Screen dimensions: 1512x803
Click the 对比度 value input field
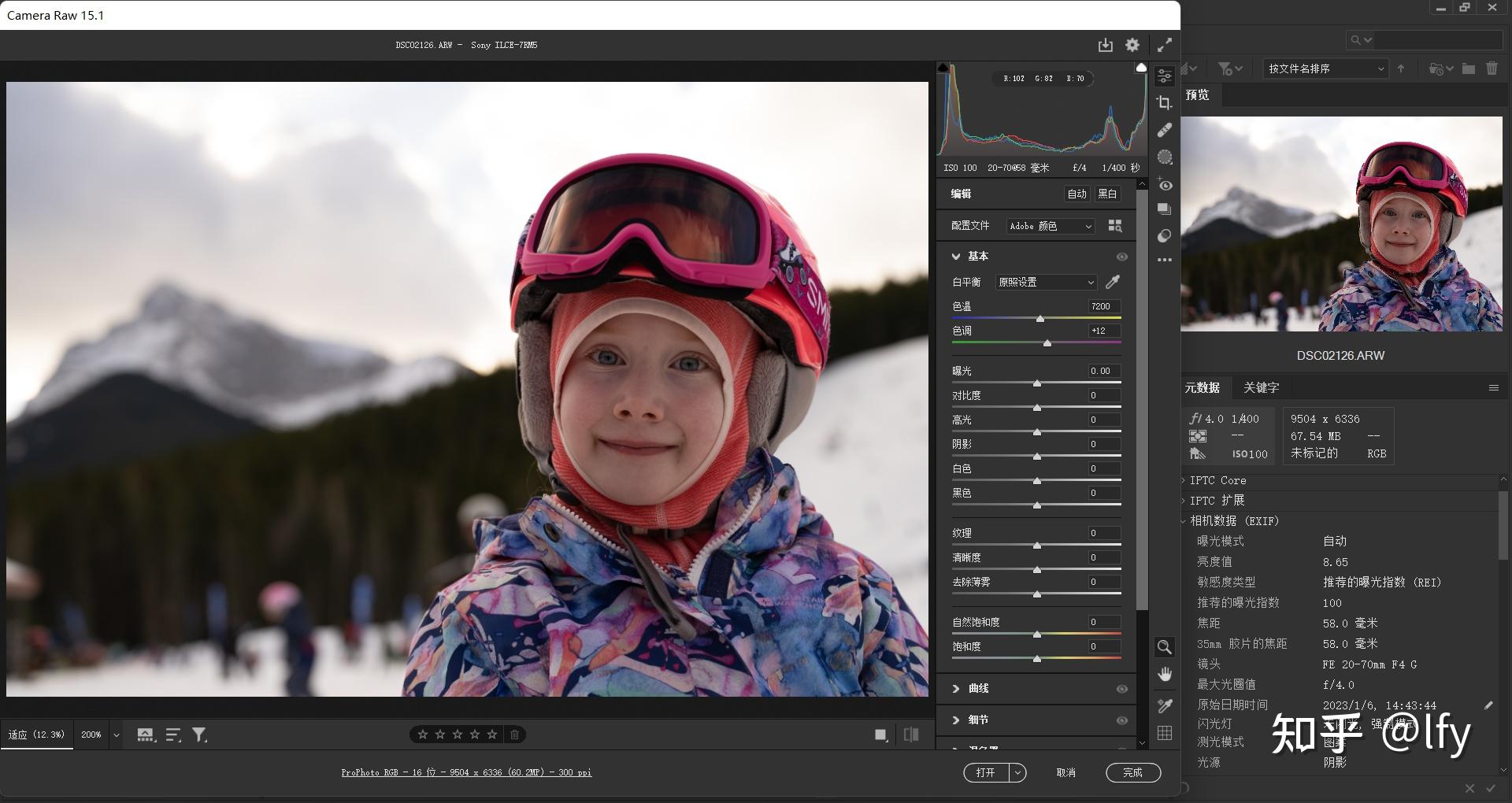point(1103,395)
